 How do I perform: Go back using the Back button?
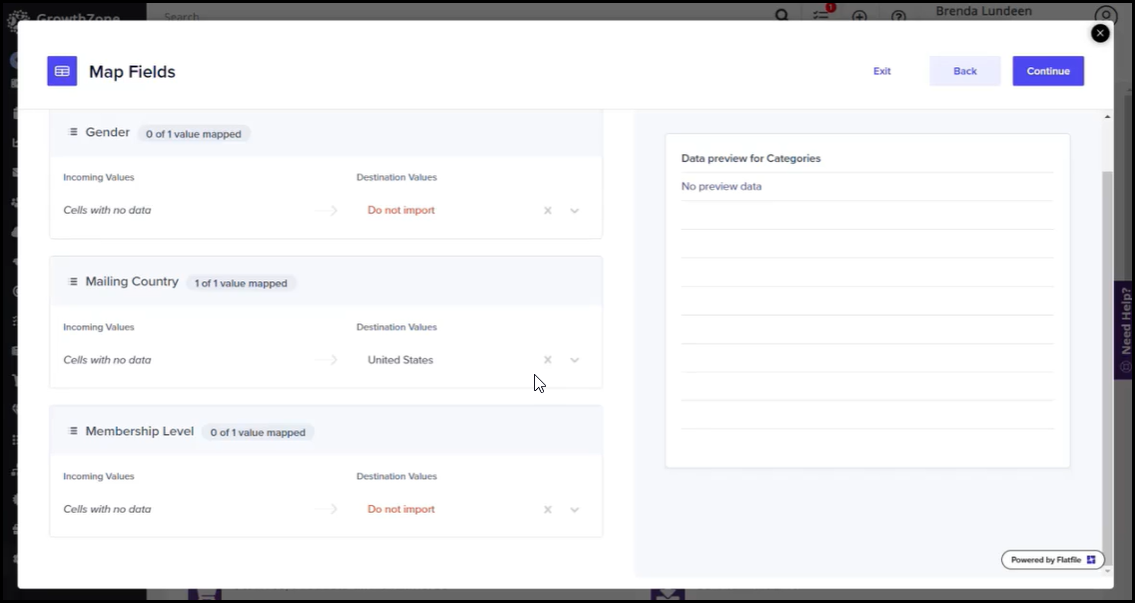coord(964,71)
